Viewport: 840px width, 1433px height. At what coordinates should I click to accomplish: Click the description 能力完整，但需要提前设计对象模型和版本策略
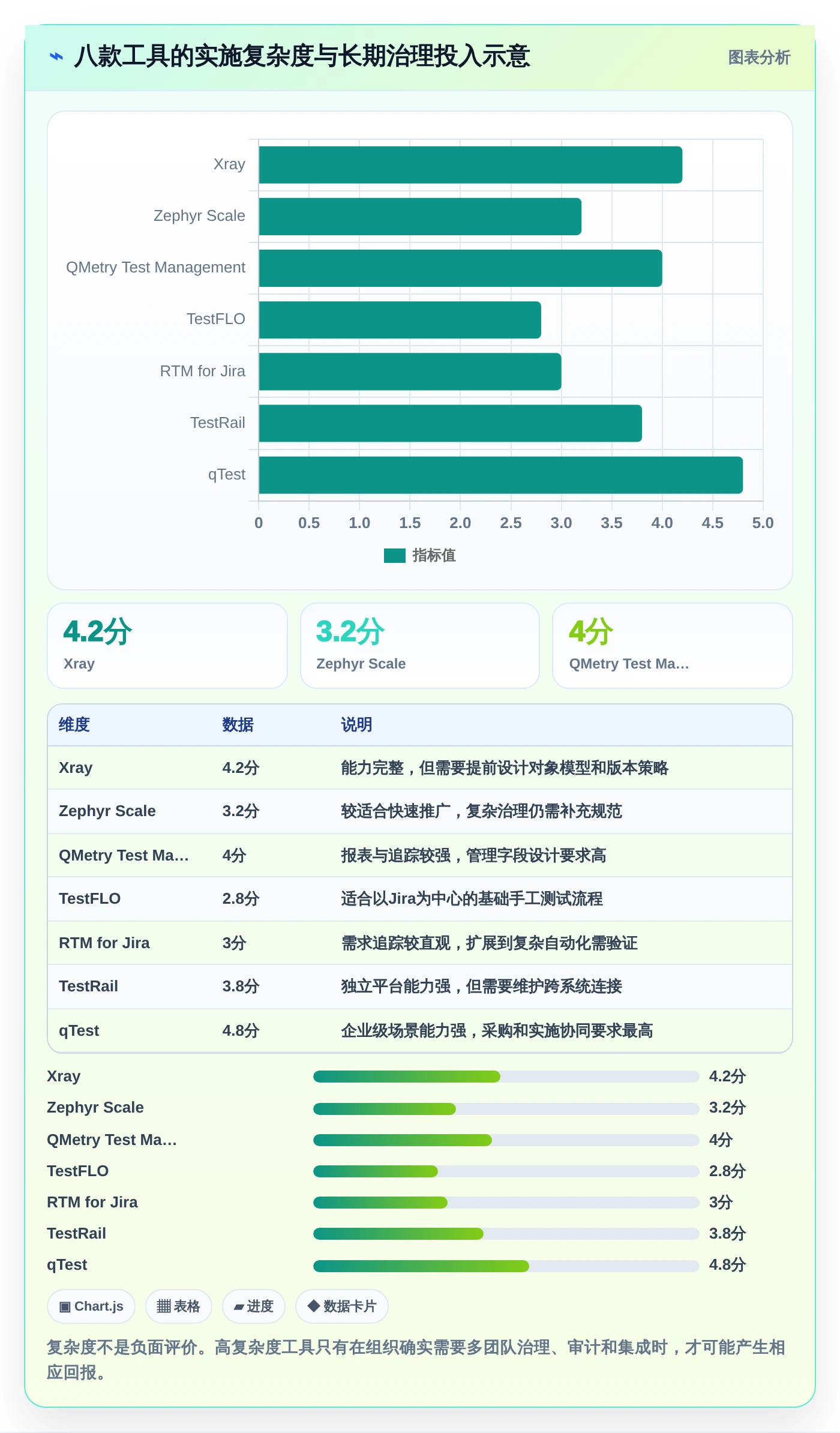click(x=505, y=768)
